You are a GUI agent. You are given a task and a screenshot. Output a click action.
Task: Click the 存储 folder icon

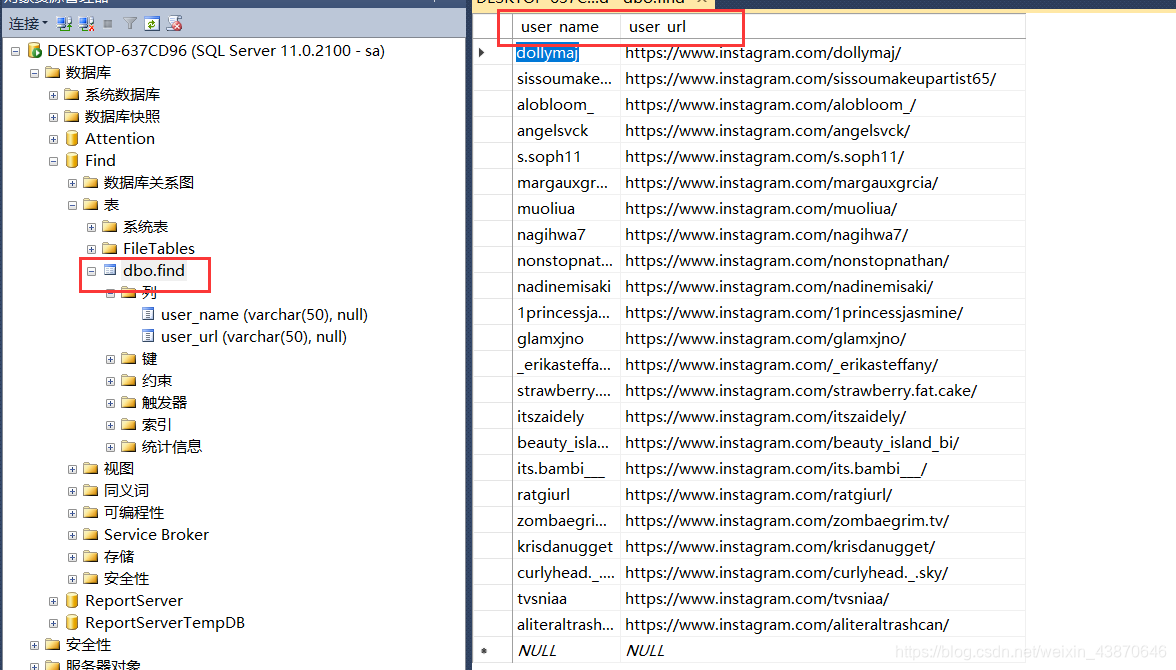(x=91, y=556)
